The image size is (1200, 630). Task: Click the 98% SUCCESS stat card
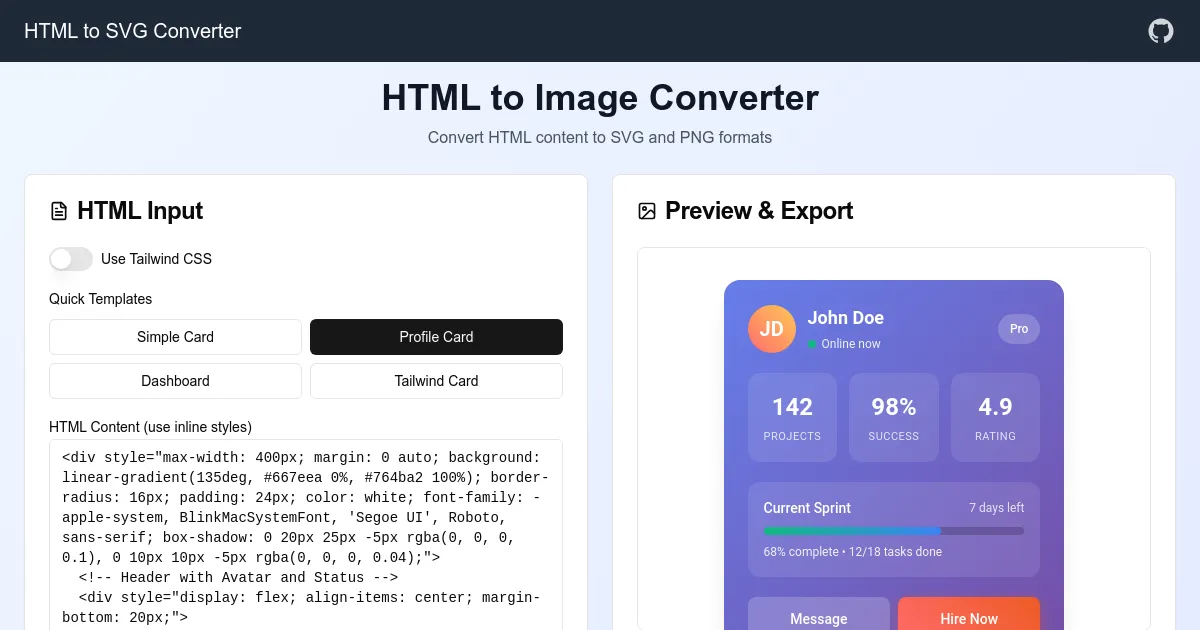pos(893,417)
